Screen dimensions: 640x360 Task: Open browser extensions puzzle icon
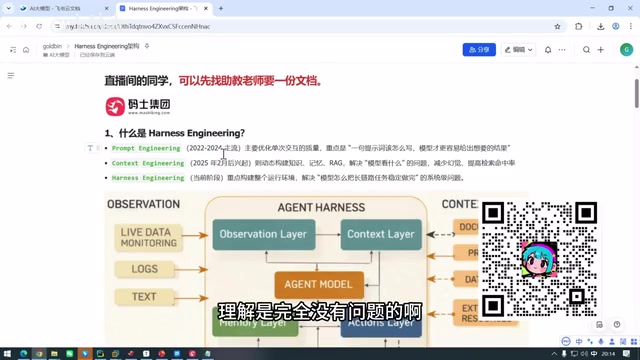[x=578, y=27]
